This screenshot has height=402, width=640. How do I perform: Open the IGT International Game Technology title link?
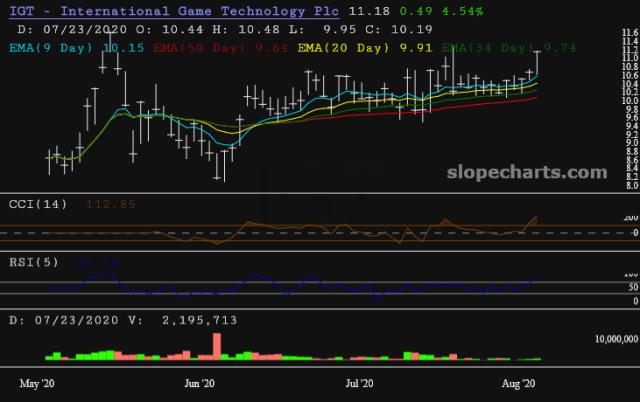(x=174, y=11)
